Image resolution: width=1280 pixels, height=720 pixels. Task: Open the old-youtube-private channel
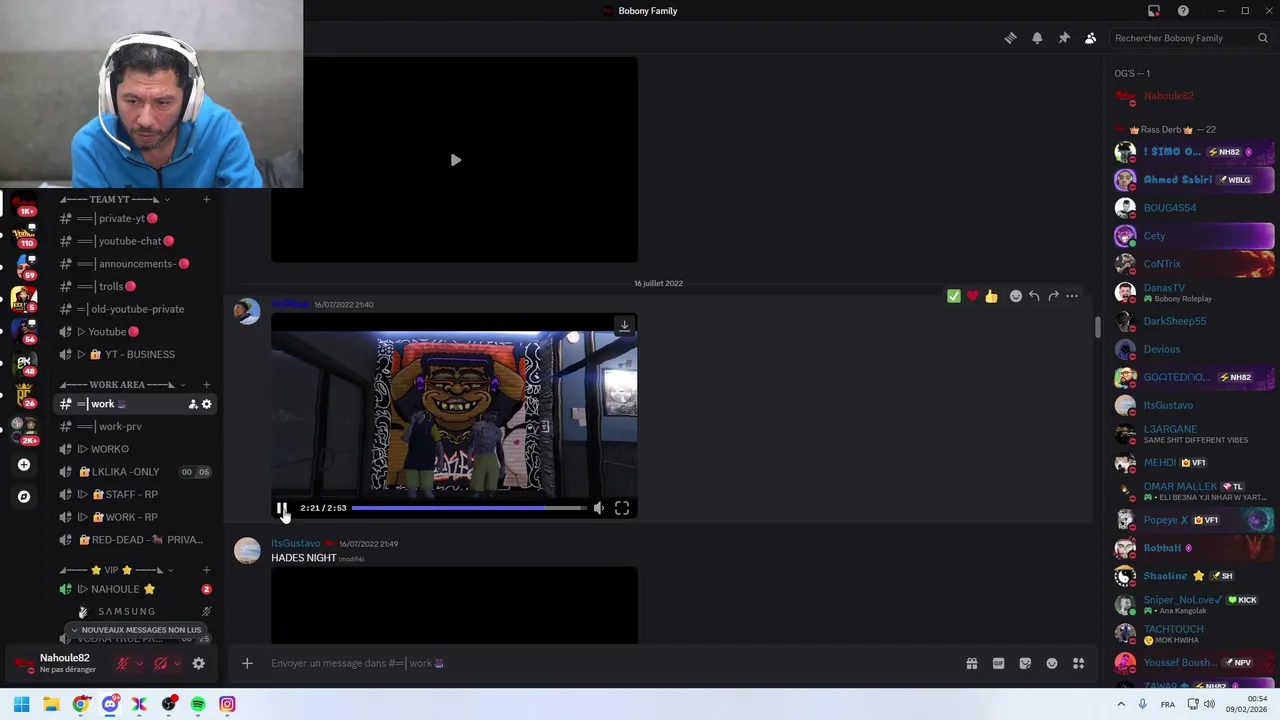134,309
